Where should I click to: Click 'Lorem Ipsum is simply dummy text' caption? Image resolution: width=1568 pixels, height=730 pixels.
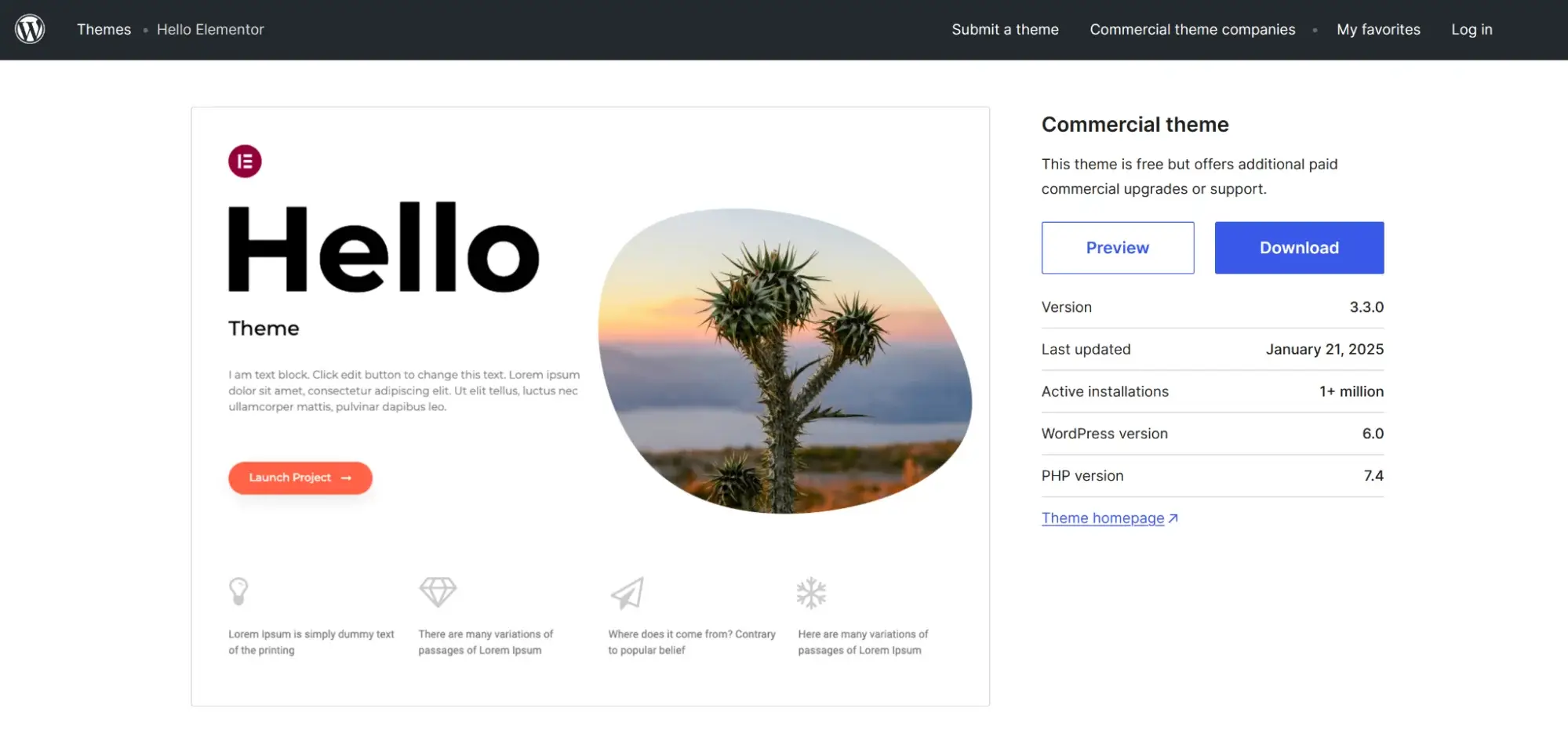tap(311, 642)
